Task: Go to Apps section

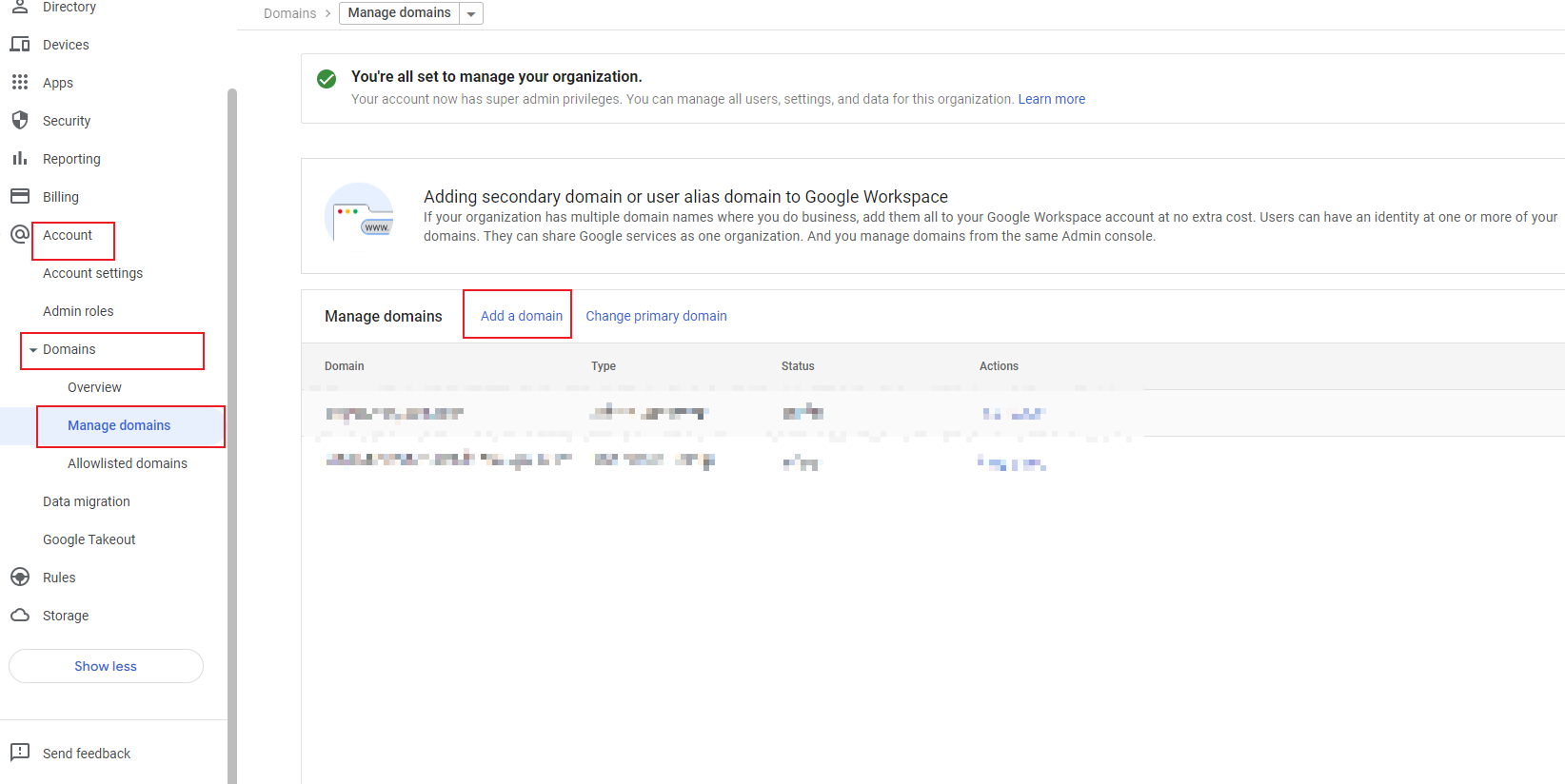Action: [x=58, y=83]
